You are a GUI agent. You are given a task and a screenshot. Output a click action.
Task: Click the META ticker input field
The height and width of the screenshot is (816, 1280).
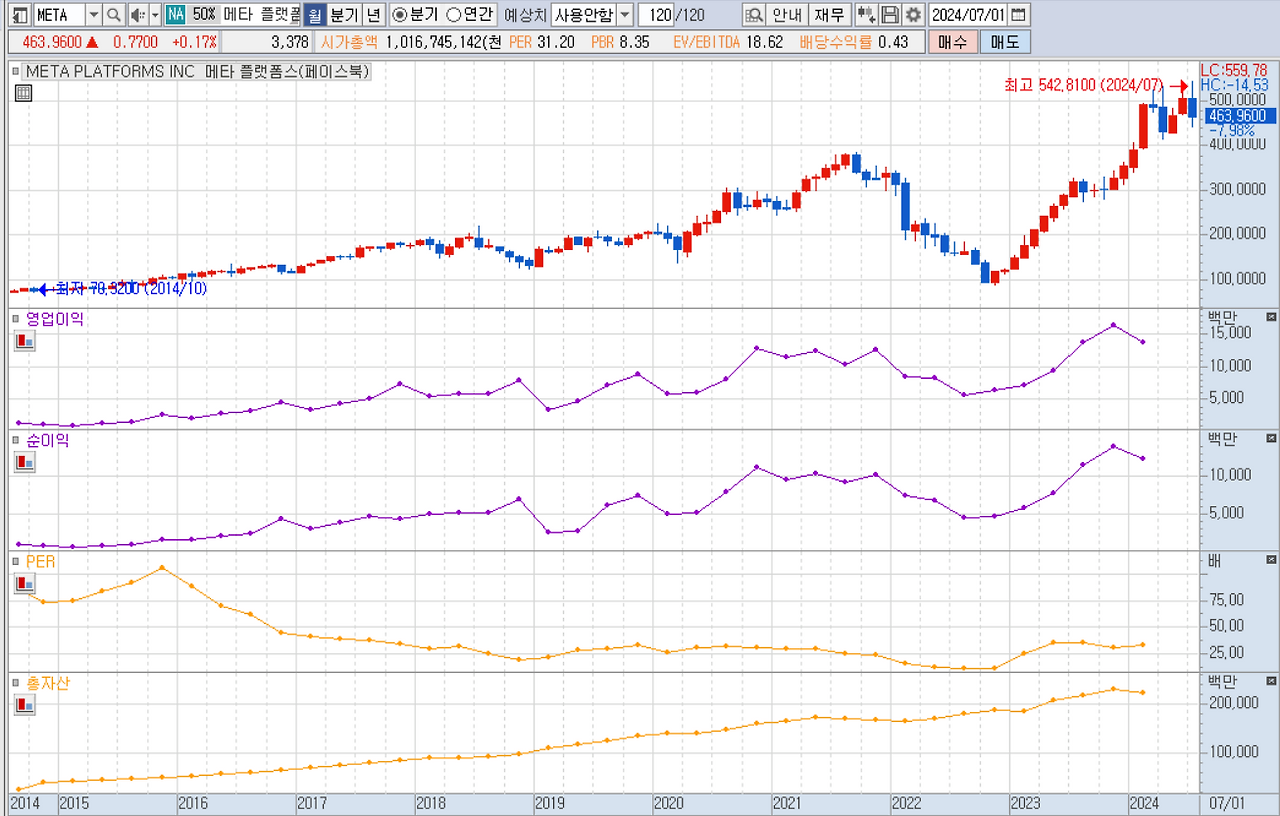tap(59, 15)
